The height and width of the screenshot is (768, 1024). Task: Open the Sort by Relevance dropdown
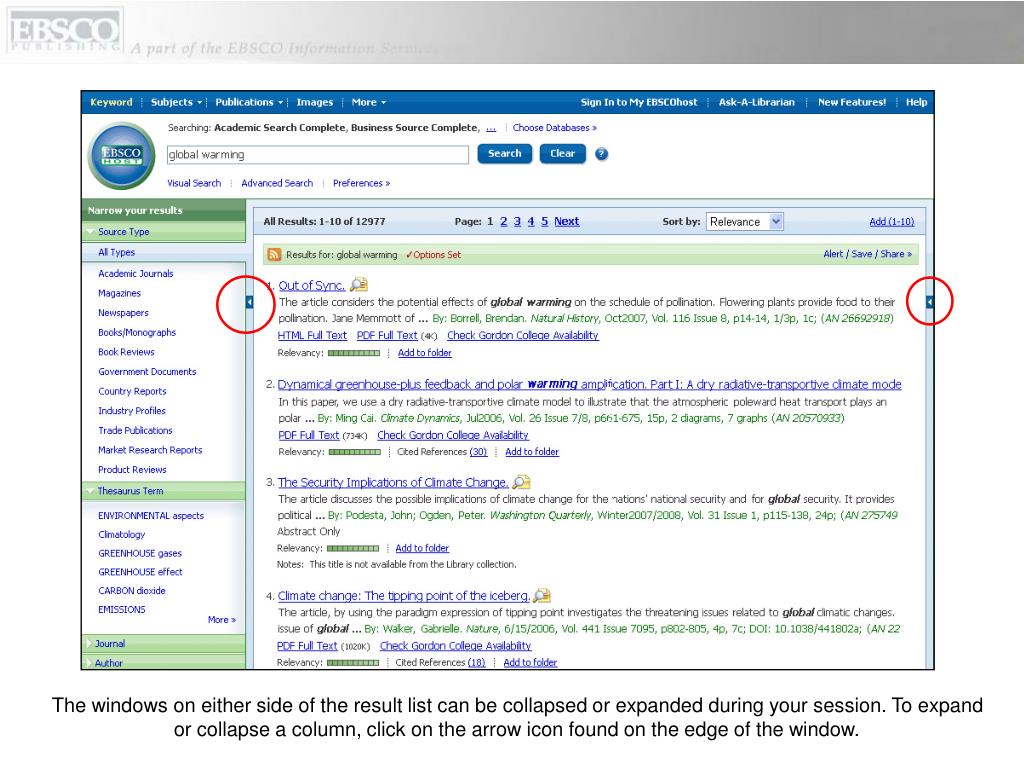744,222
